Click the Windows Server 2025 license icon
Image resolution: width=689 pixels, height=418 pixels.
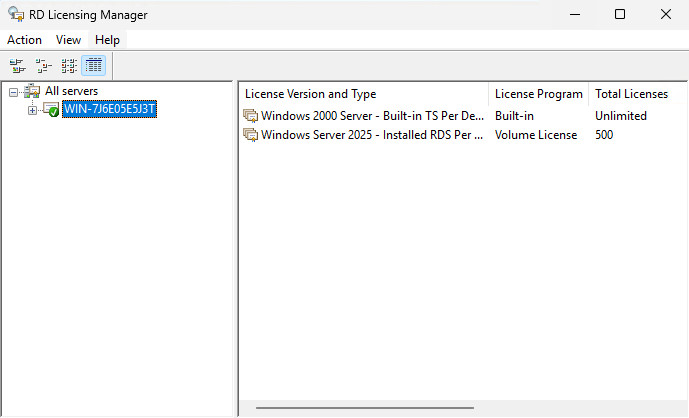pyautogui.click(x=250, y=135)
